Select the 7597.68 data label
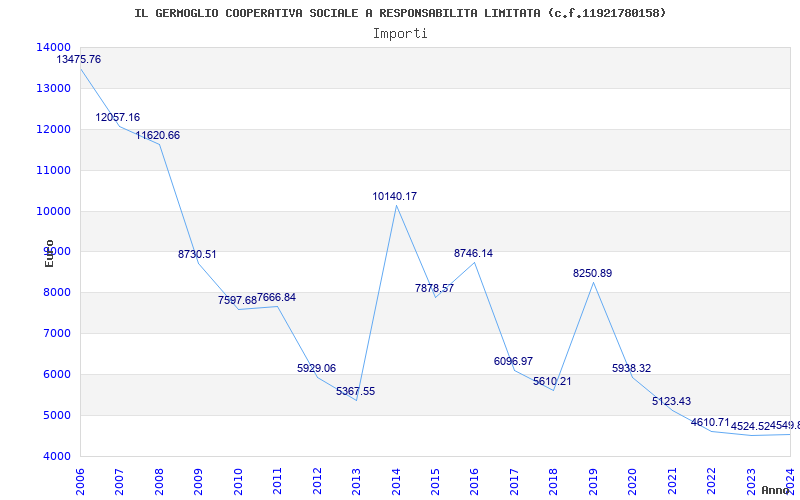 tap(237, 301)
